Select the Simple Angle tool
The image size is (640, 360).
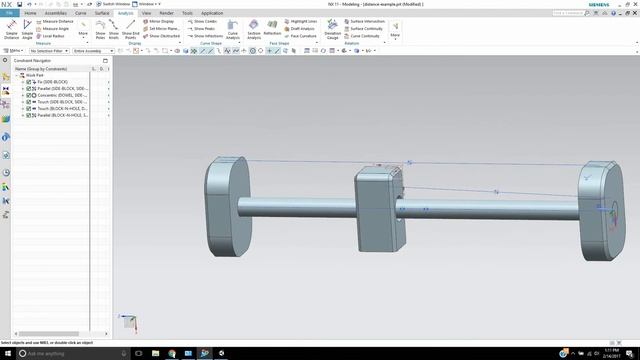tap(27, 29)
